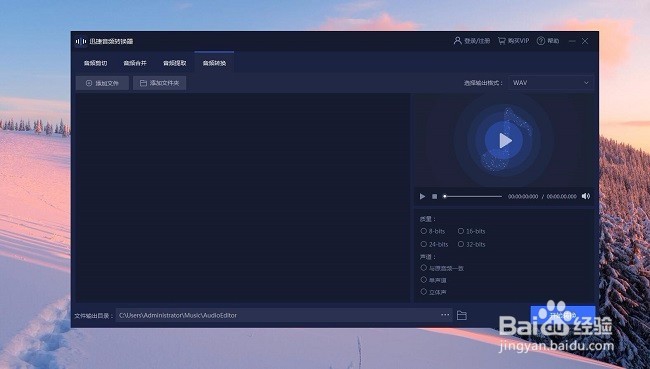
Task: Click the current time 00:00:00.000 display
Action: click(x=523, y=197)
